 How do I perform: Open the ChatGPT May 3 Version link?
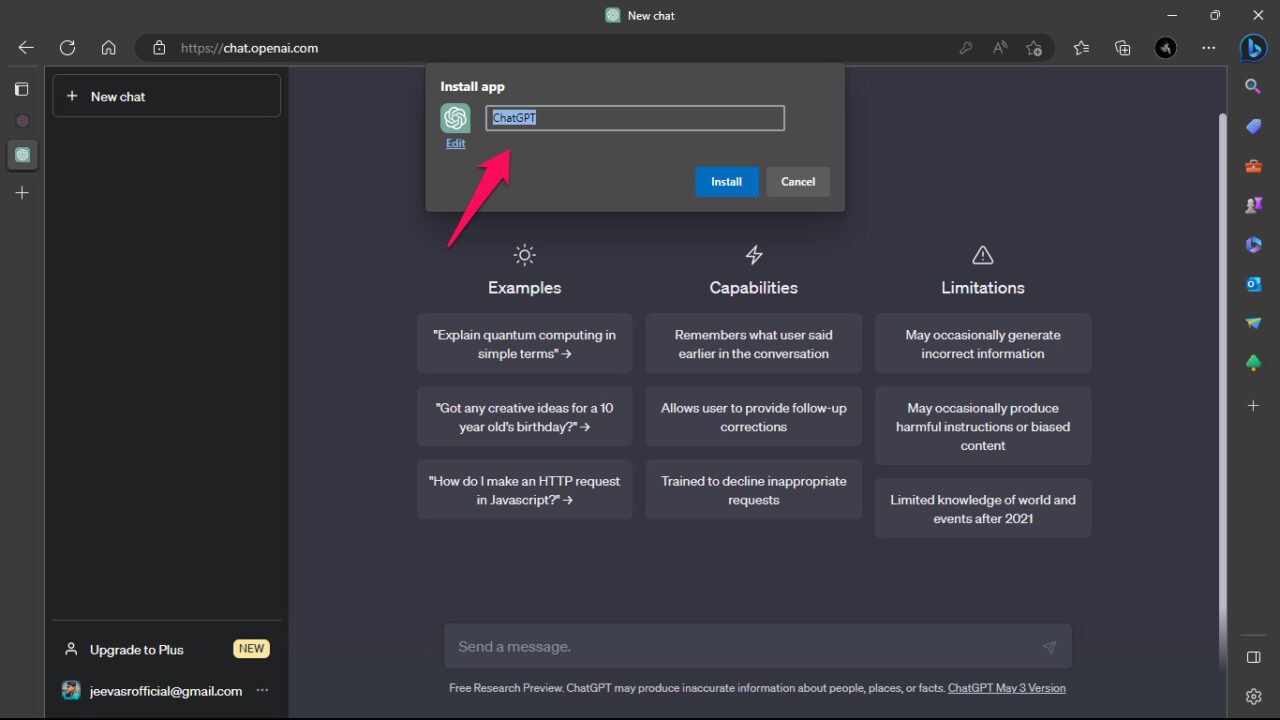coord(1006,688)
